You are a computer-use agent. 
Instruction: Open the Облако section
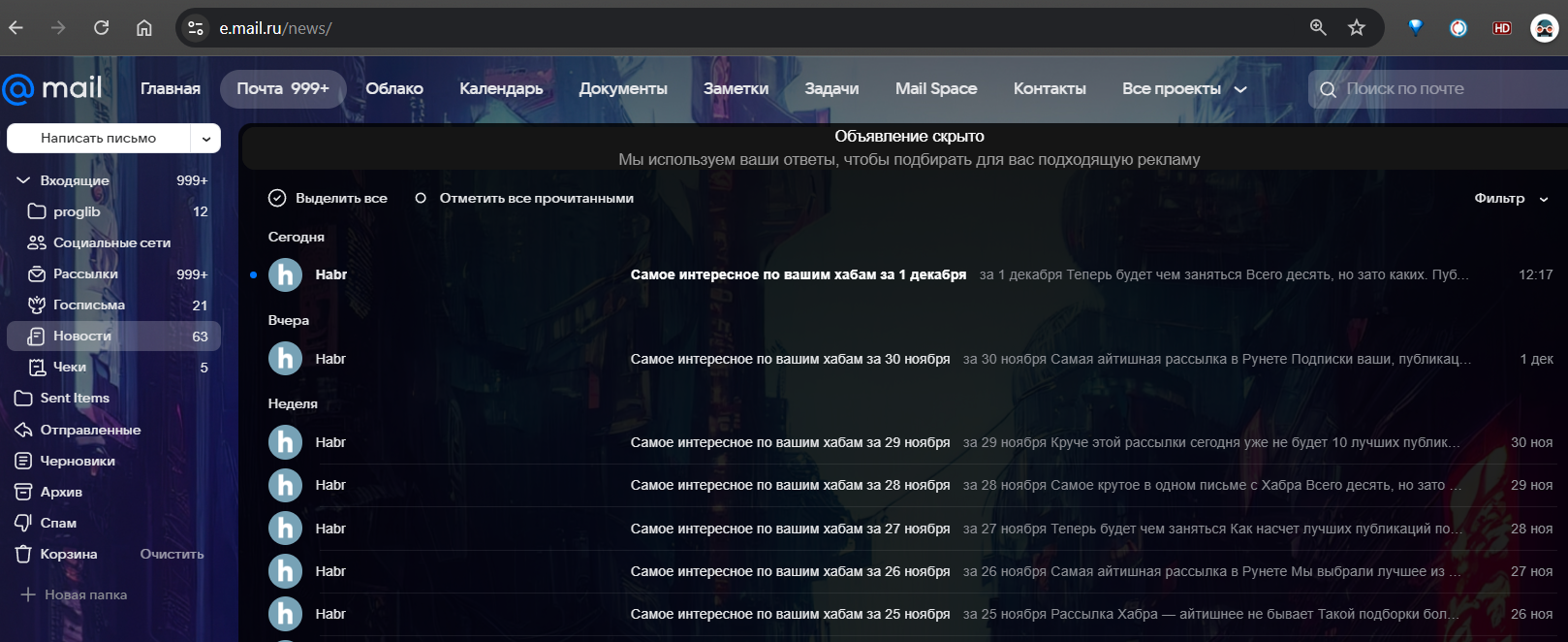coord(394,88)
